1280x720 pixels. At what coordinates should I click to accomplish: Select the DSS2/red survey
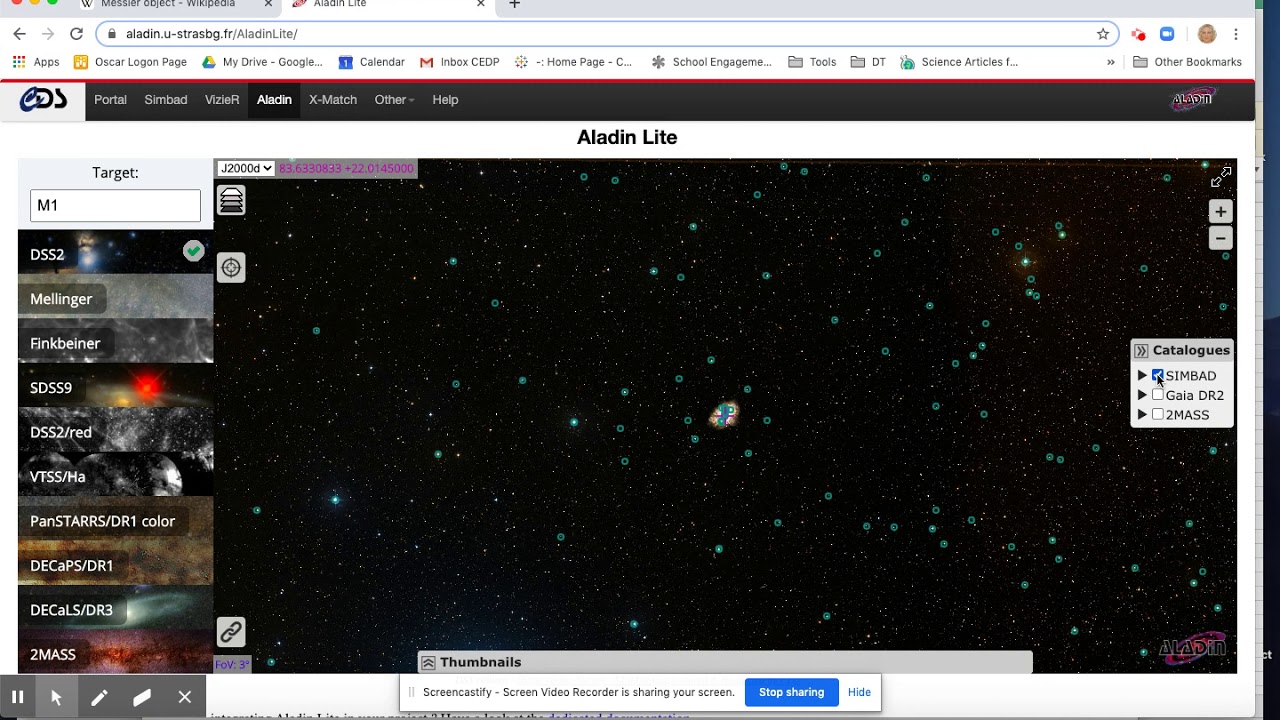pyautogui.click(x=115, y=432)
